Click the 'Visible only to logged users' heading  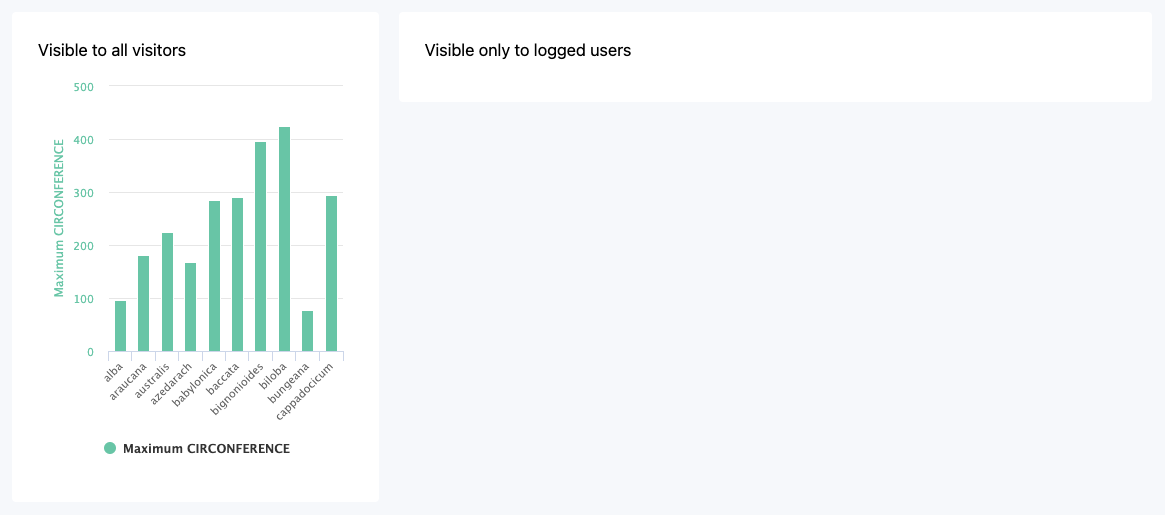click(x=528, y=50)
